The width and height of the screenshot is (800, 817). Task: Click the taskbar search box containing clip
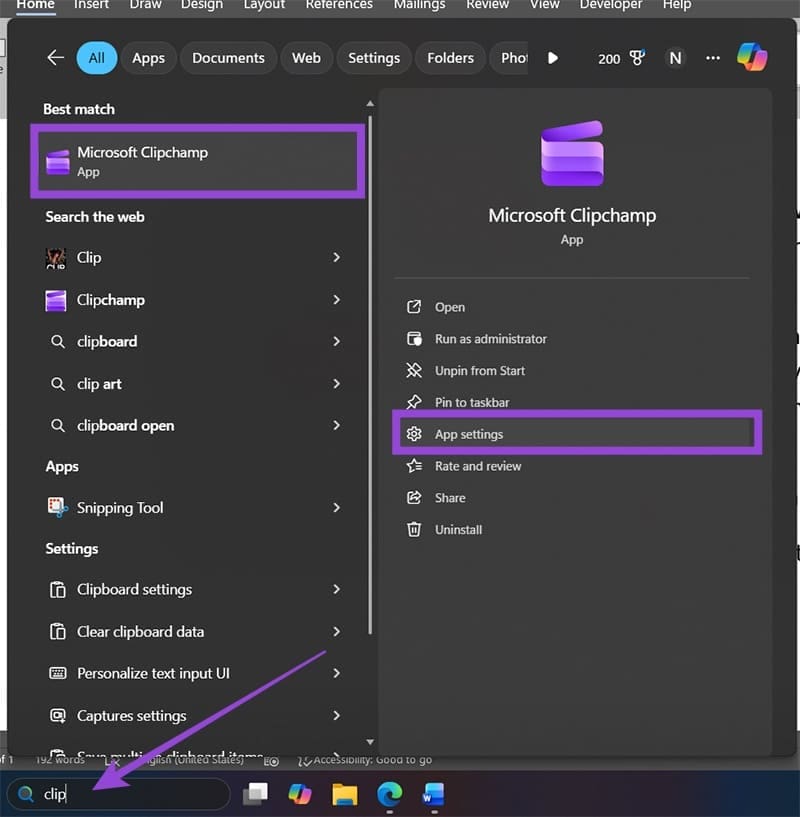tap(130, 794)
